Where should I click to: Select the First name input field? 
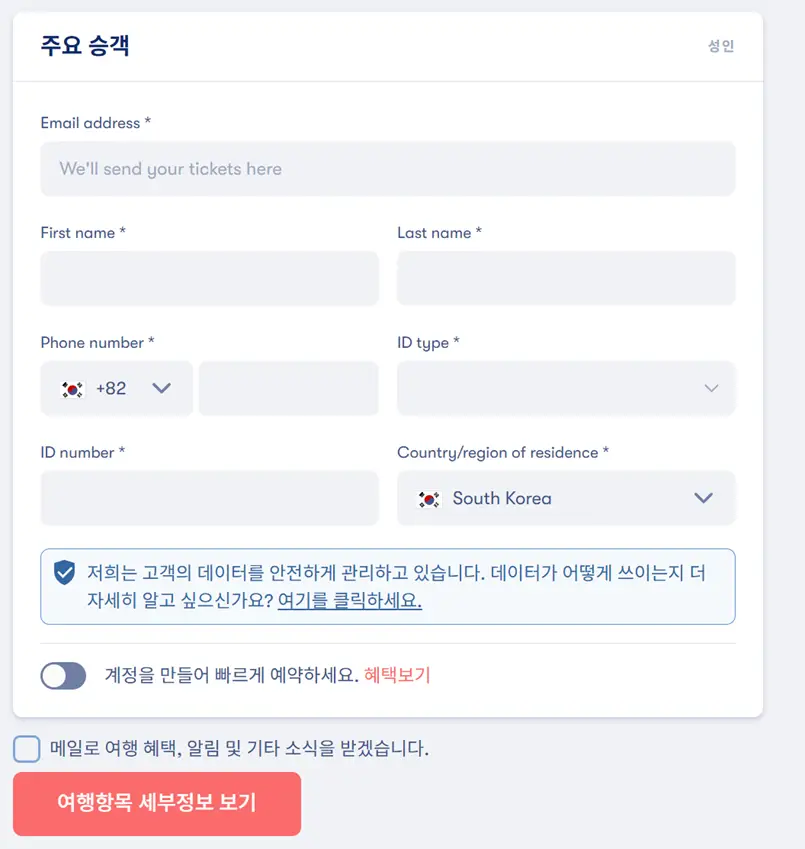pyautogui.click(x=209, y=278)
